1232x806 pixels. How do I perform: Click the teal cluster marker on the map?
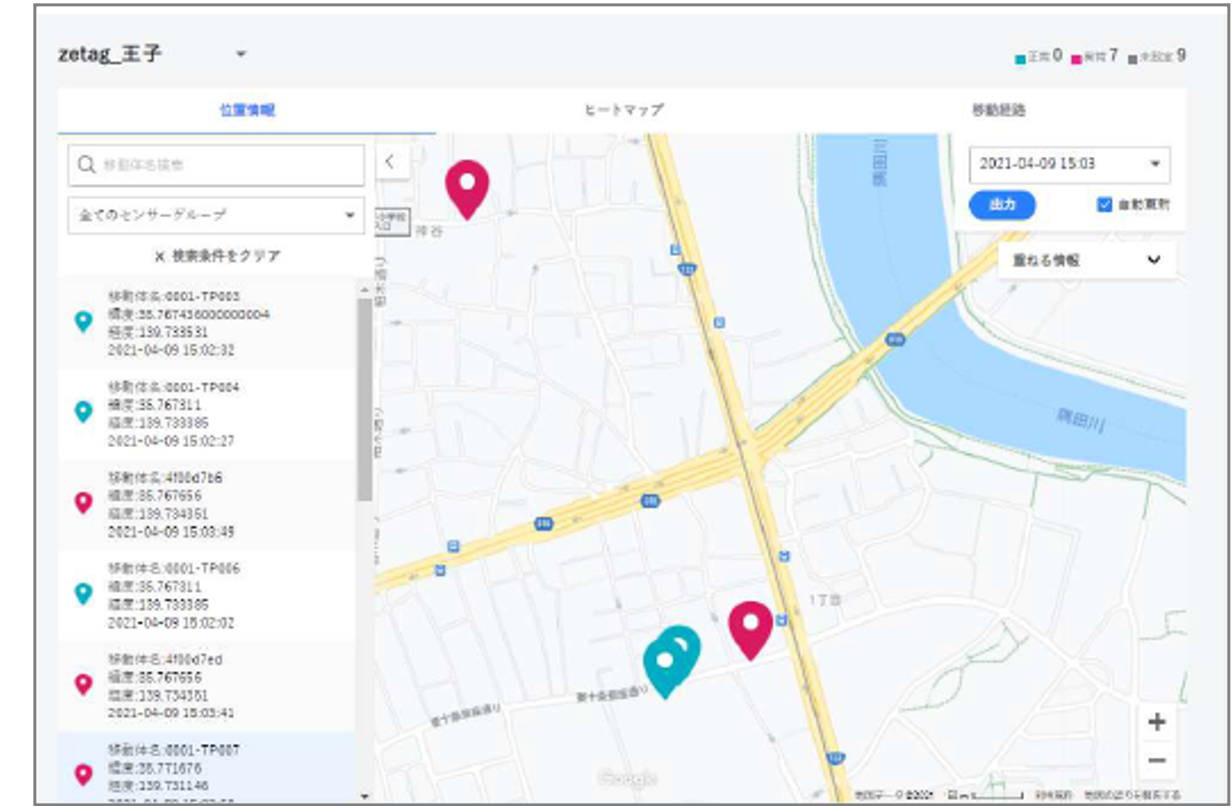(x=671, y=662)
